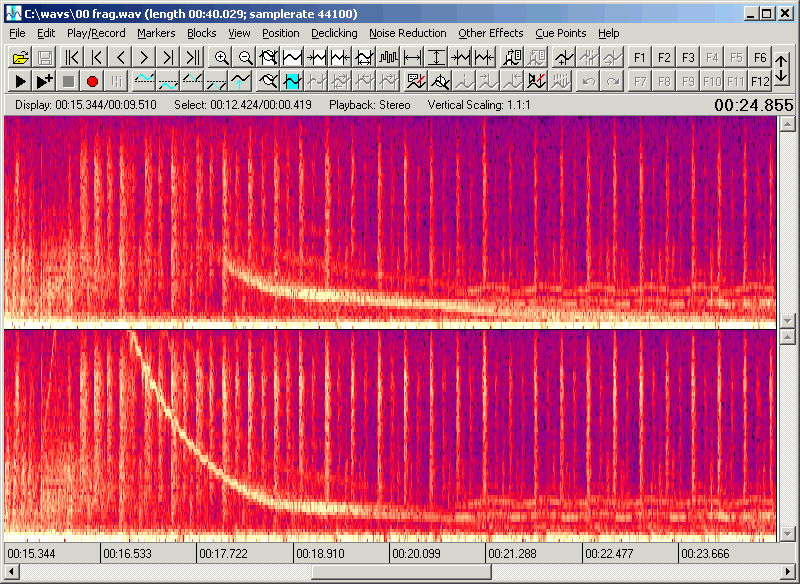Open the Noise Reduction menu
Screen dimensions: 800x584
pos(407,33)
